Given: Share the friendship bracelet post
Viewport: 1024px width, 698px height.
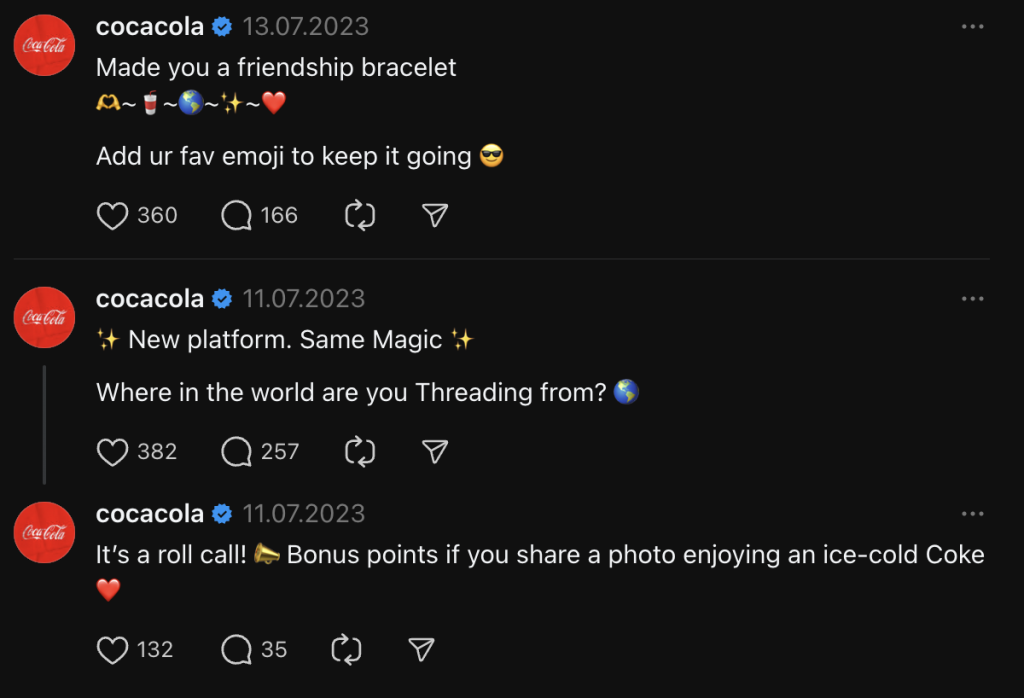Looking at the screenshot, I should pyautogui.click(x=434, y=216).
